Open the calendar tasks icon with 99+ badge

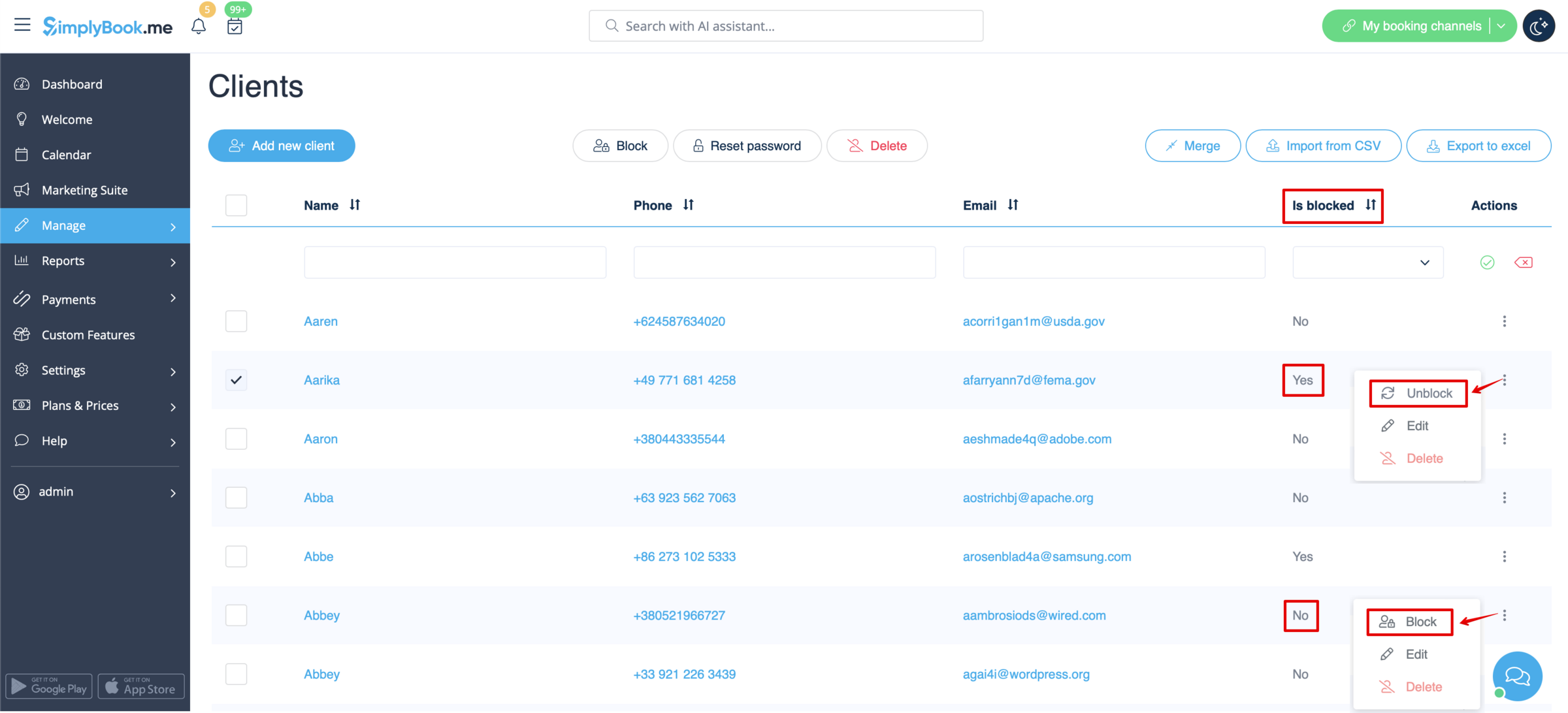(235, 26)
